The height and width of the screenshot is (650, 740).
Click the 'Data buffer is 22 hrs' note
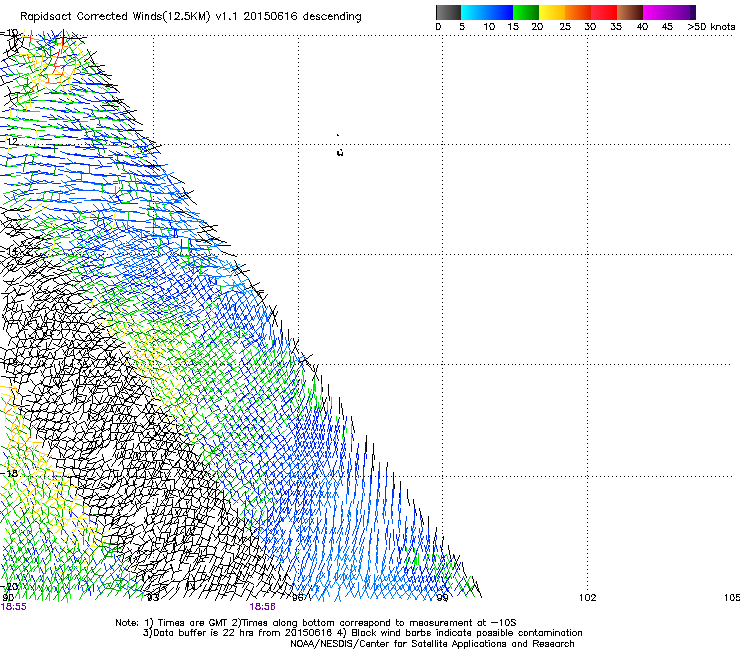pyautogui.click(x=362, y=633)
